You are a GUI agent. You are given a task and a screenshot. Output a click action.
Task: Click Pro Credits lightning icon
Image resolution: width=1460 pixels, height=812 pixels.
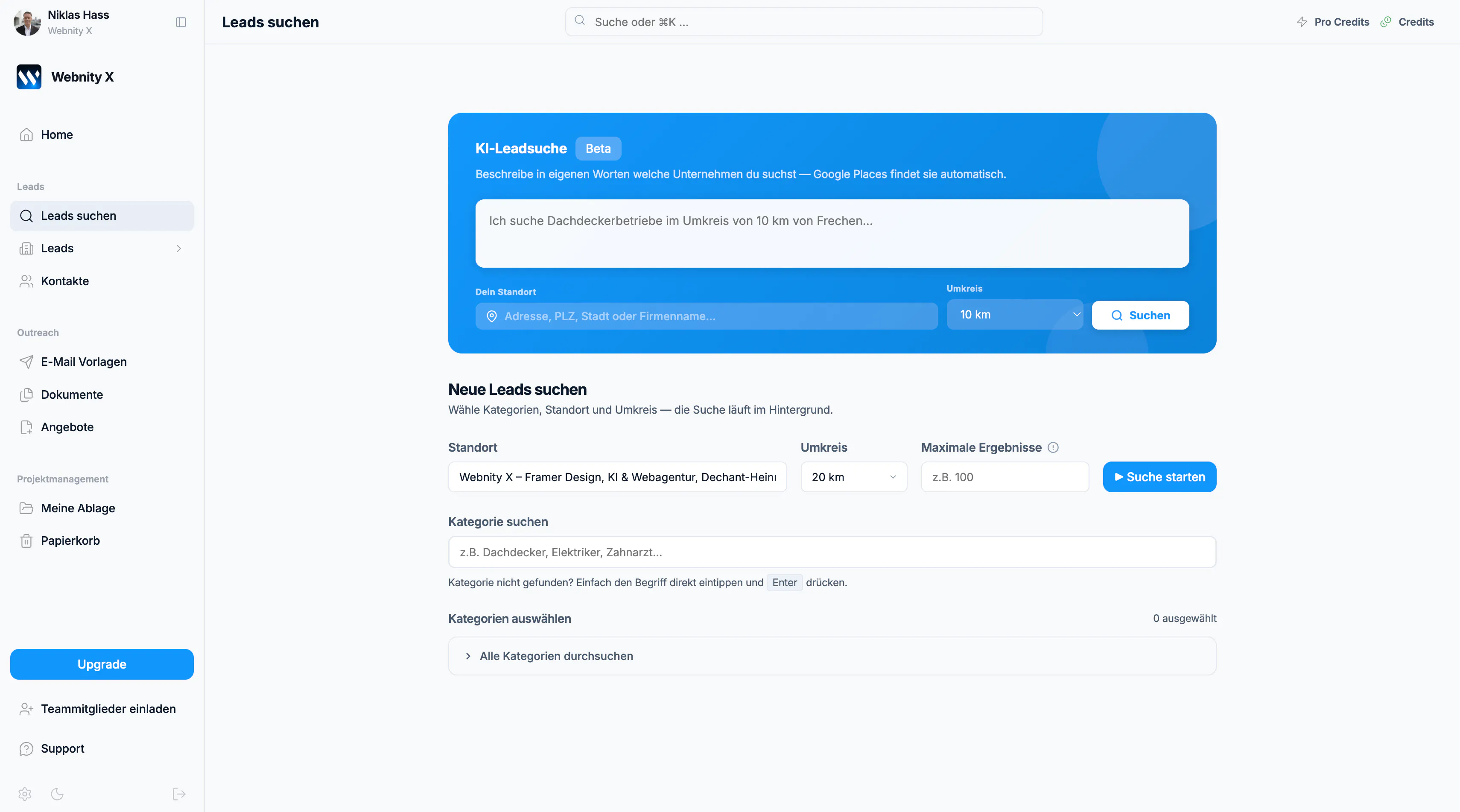1302,22
